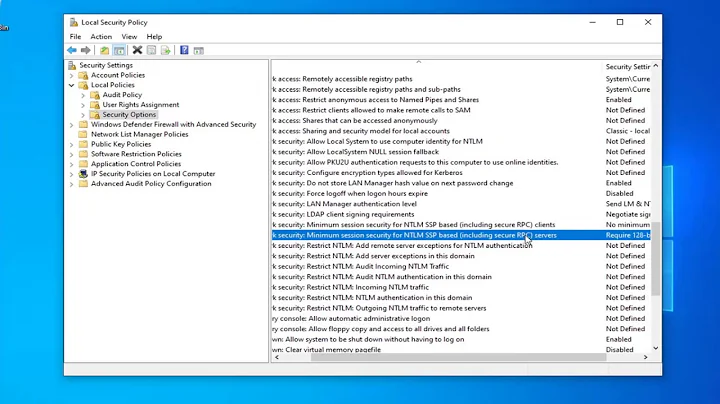Select Audit Policy in the tree

(122, 95)
